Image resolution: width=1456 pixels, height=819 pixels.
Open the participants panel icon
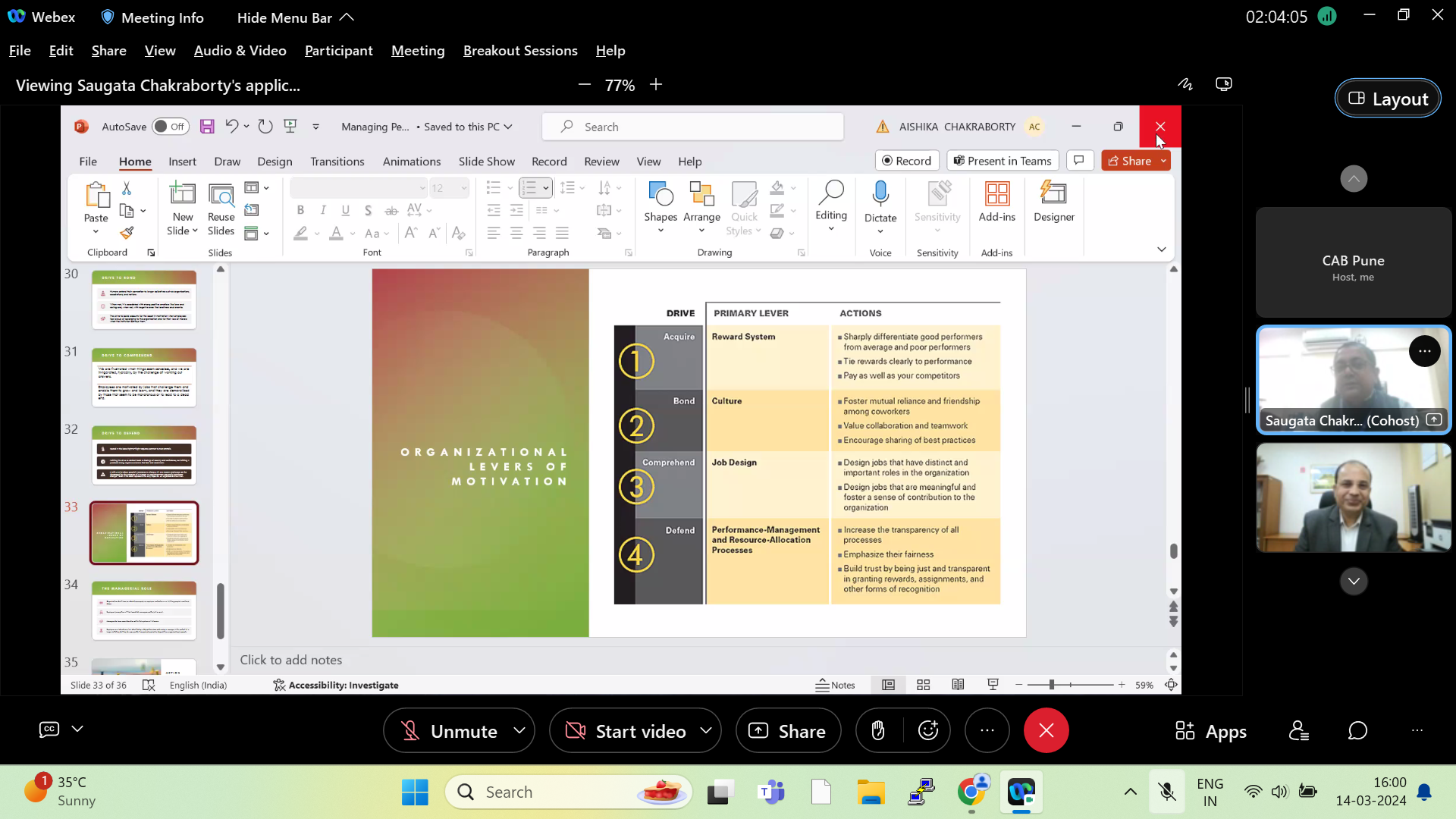coord(1298,731)
